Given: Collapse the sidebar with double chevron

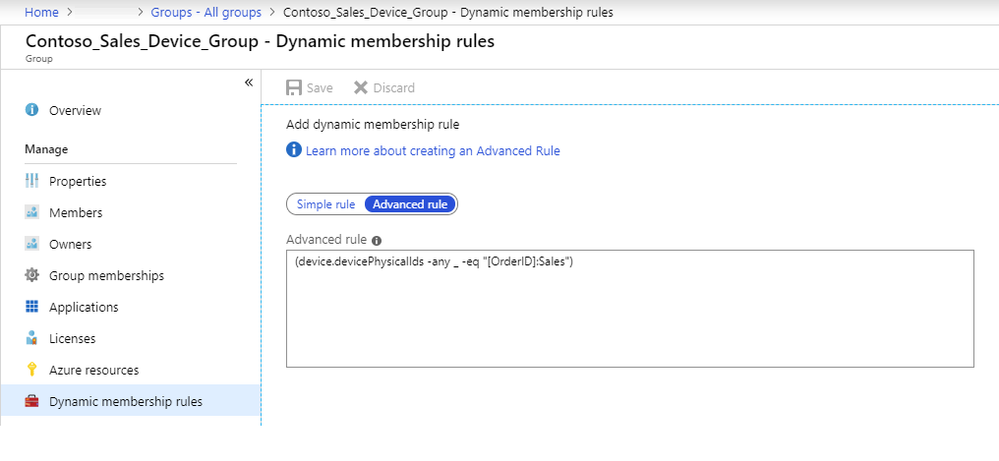Looking at the screenshot, I should pos(248,83).
